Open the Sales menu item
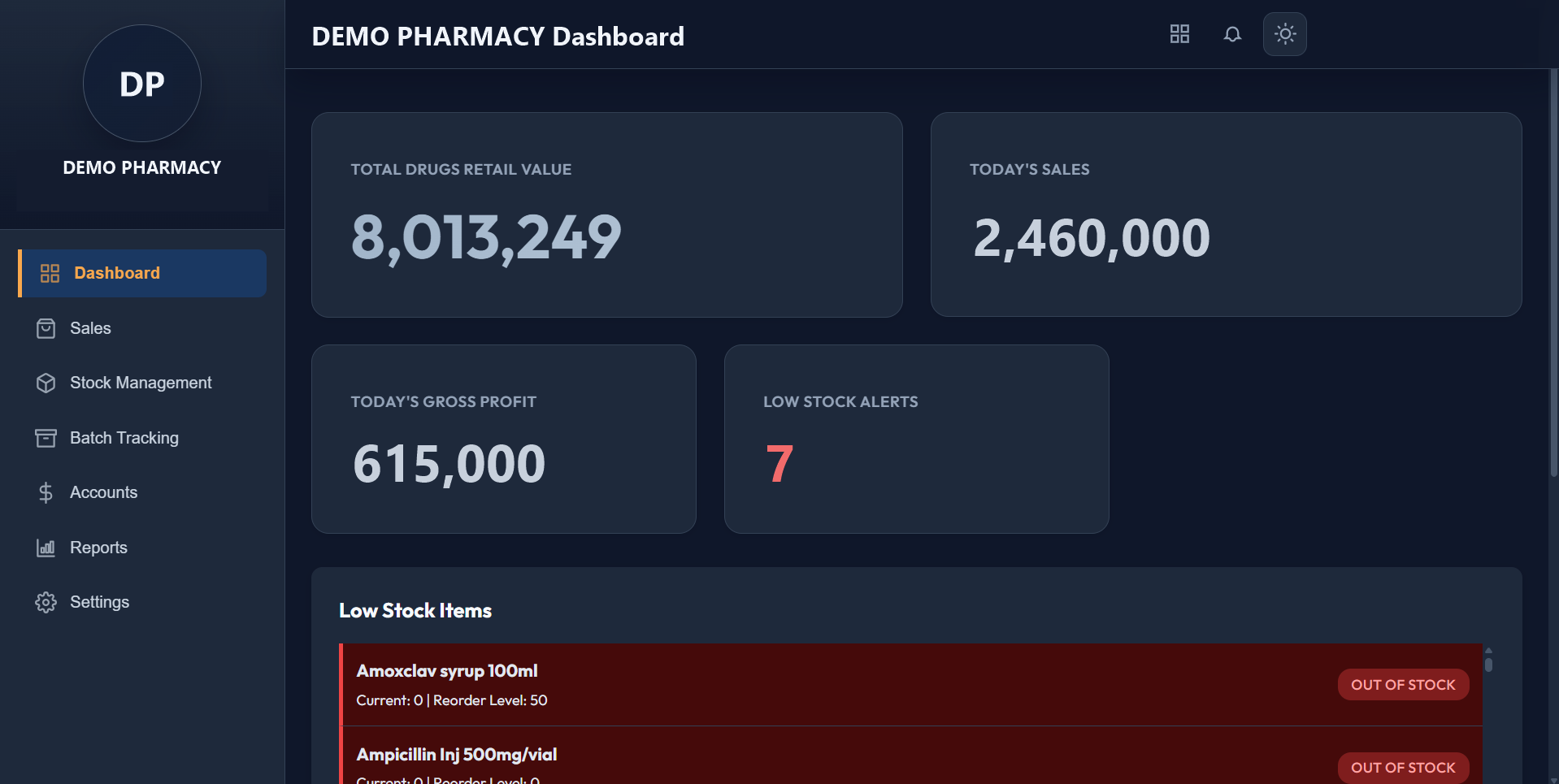 click(x=142, y=328)
